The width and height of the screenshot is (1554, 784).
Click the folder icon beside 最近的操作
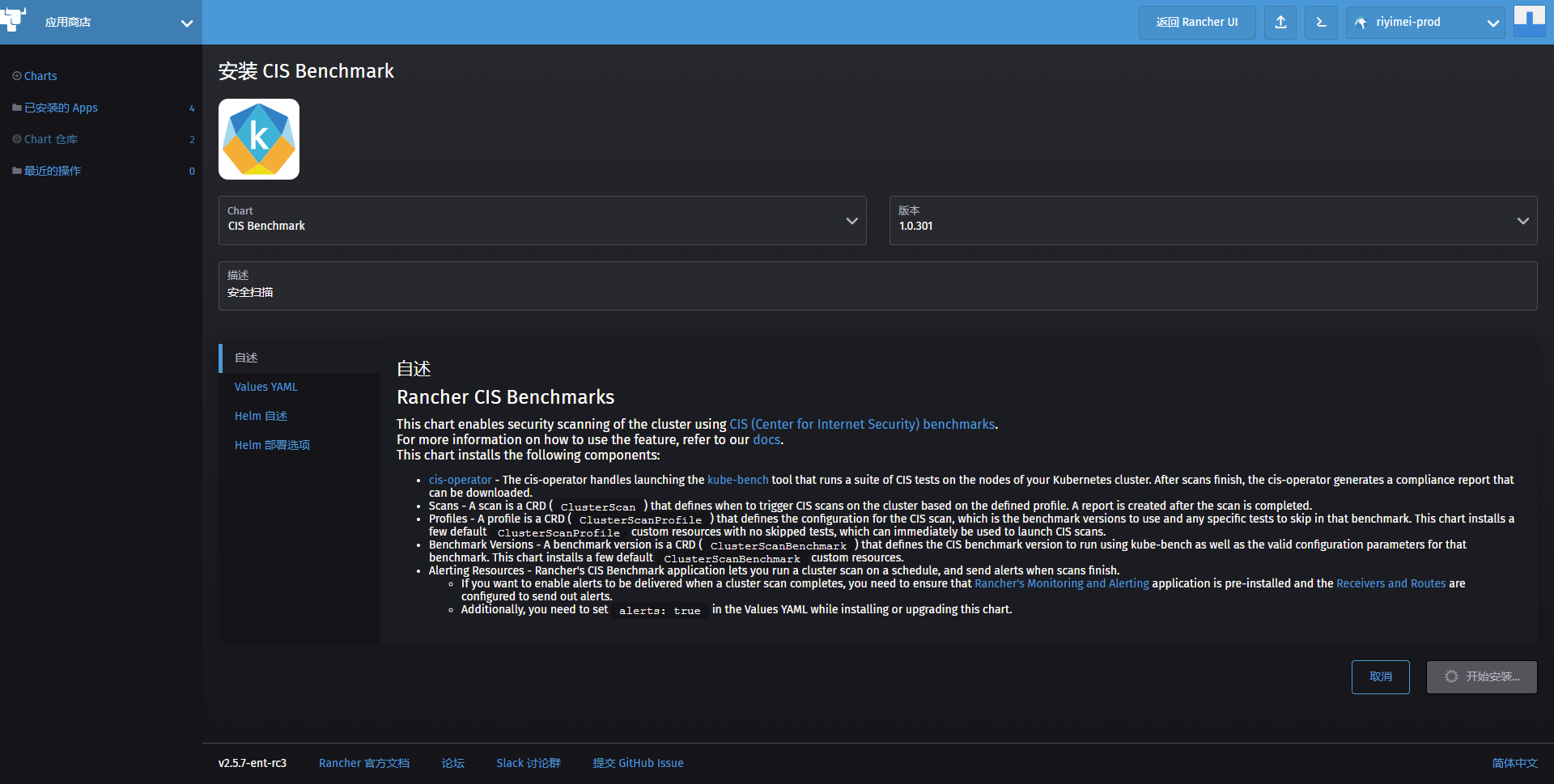tap(17, 171)
